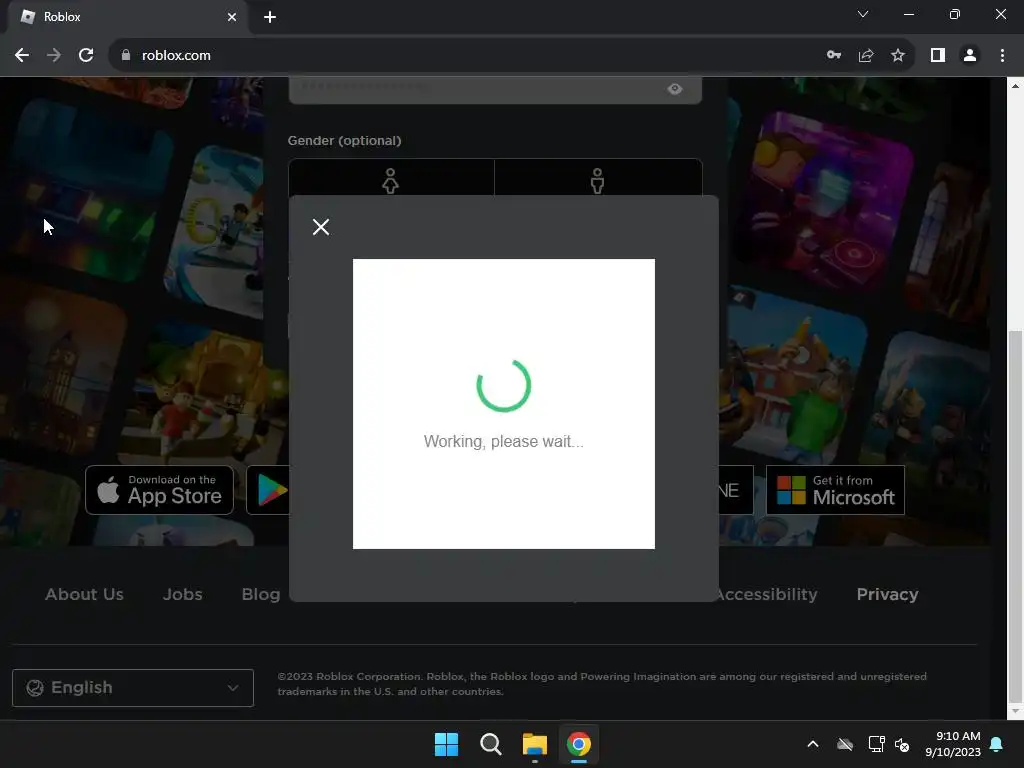Click the scrollbar down arrow
Image resolution: width=1024 pixels, height=768 pixels.
(x=1015, y=711)
